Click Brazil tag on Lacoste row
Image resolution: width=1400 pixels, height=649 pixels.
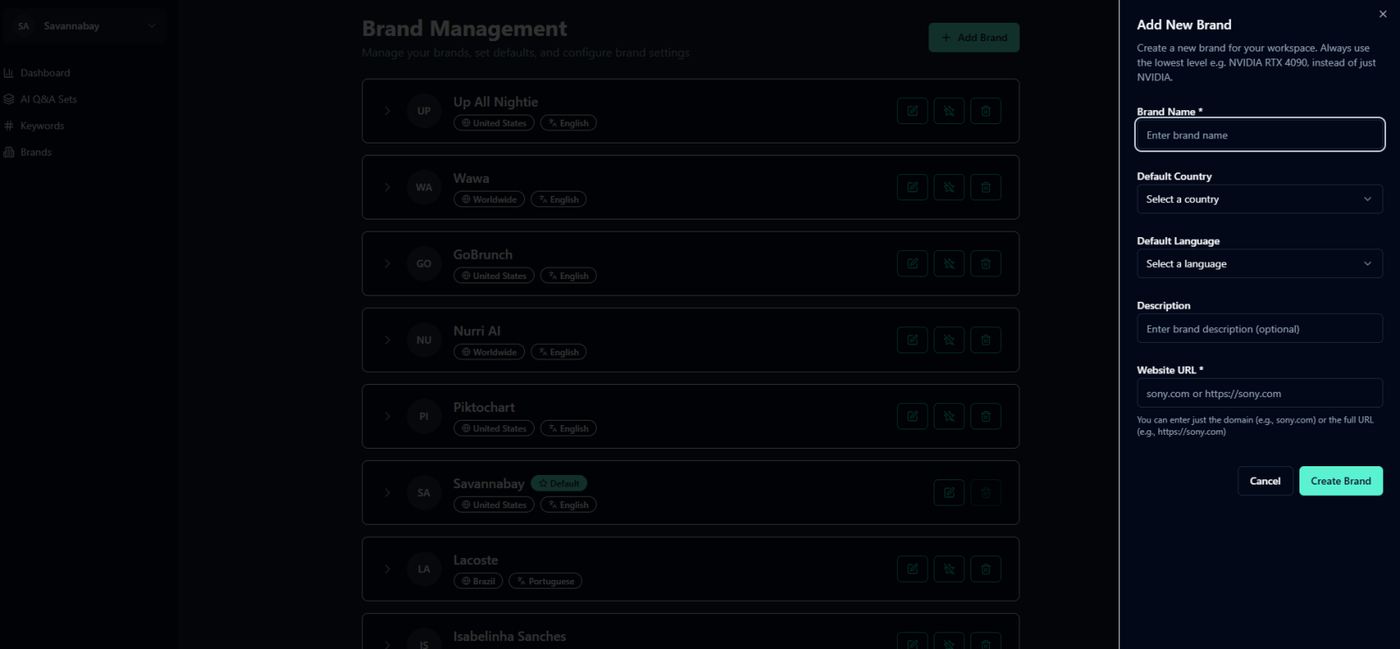click(x=478, y=581)
